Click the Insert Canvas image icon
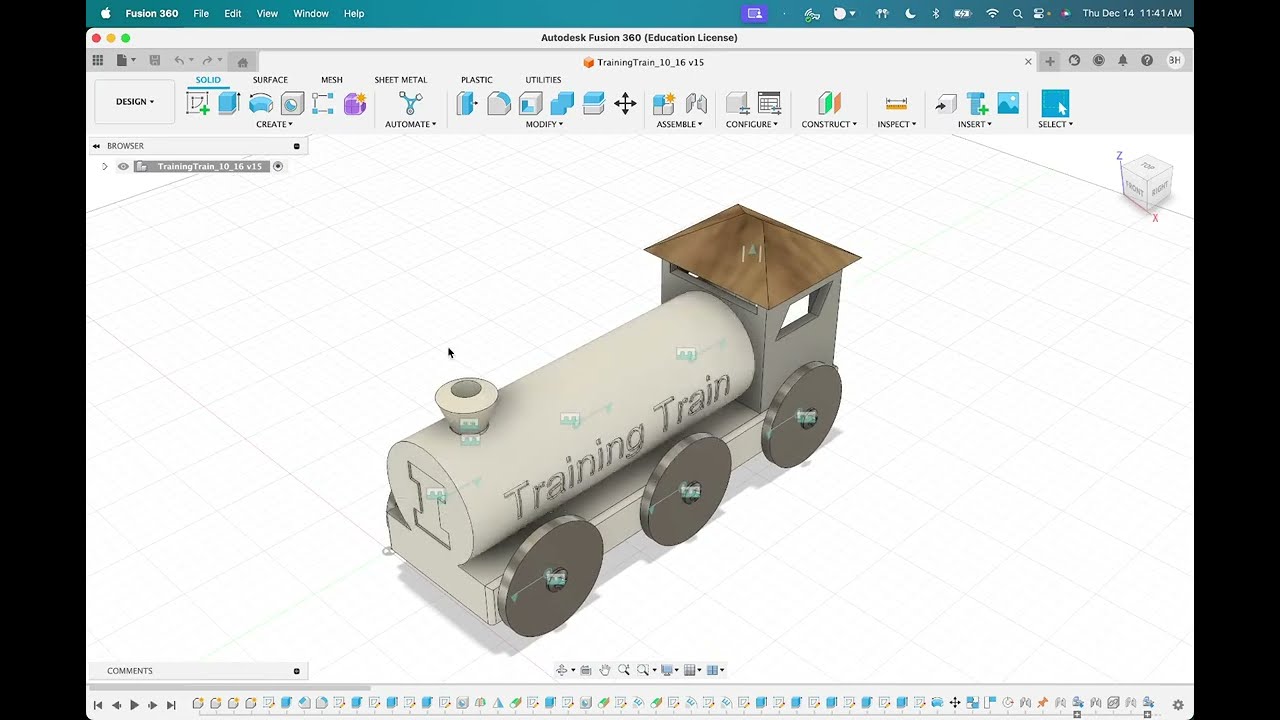The image size is (1280, 720). click(x=1008, y=103)
